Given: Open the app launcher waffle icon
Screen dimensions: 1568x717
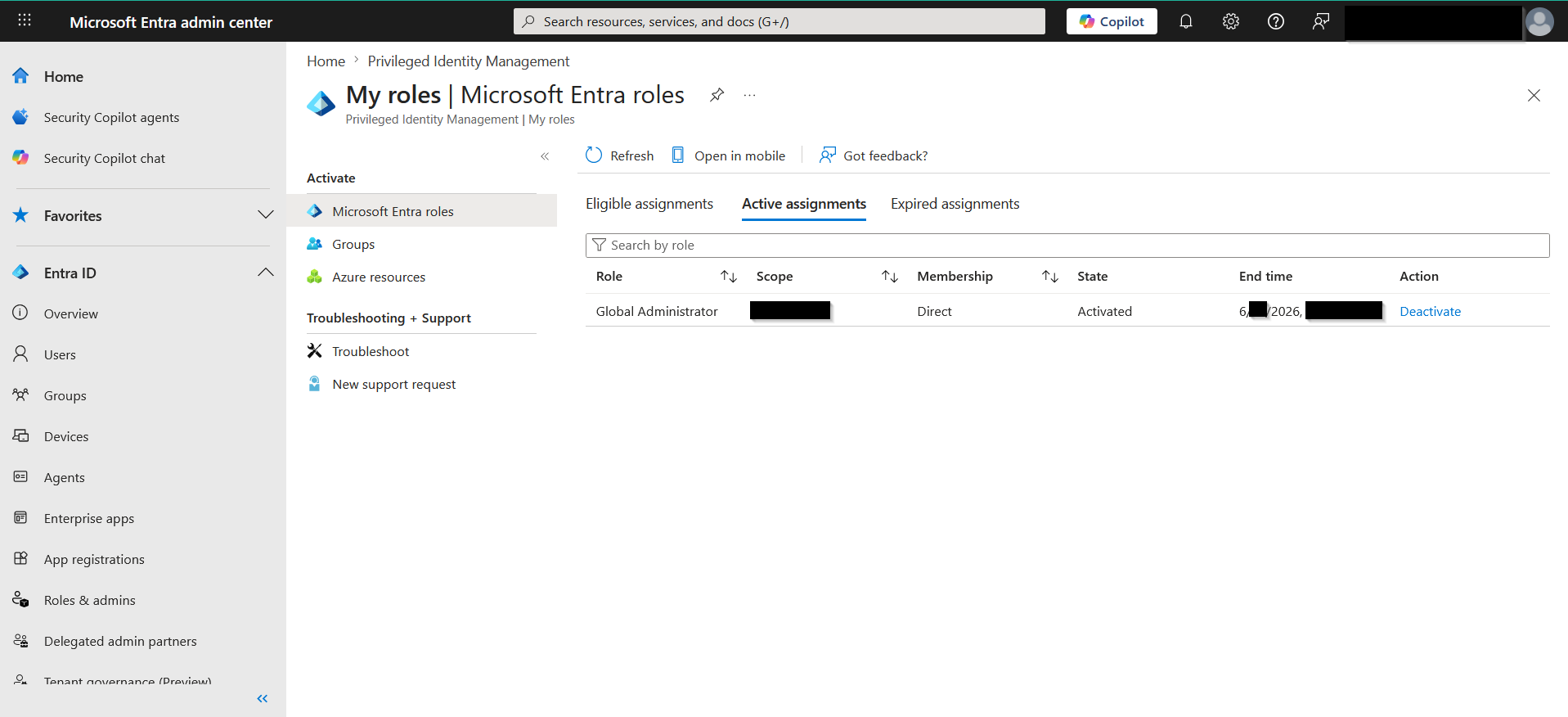Looking at the screenshot, I should click(x=25, y=20).
